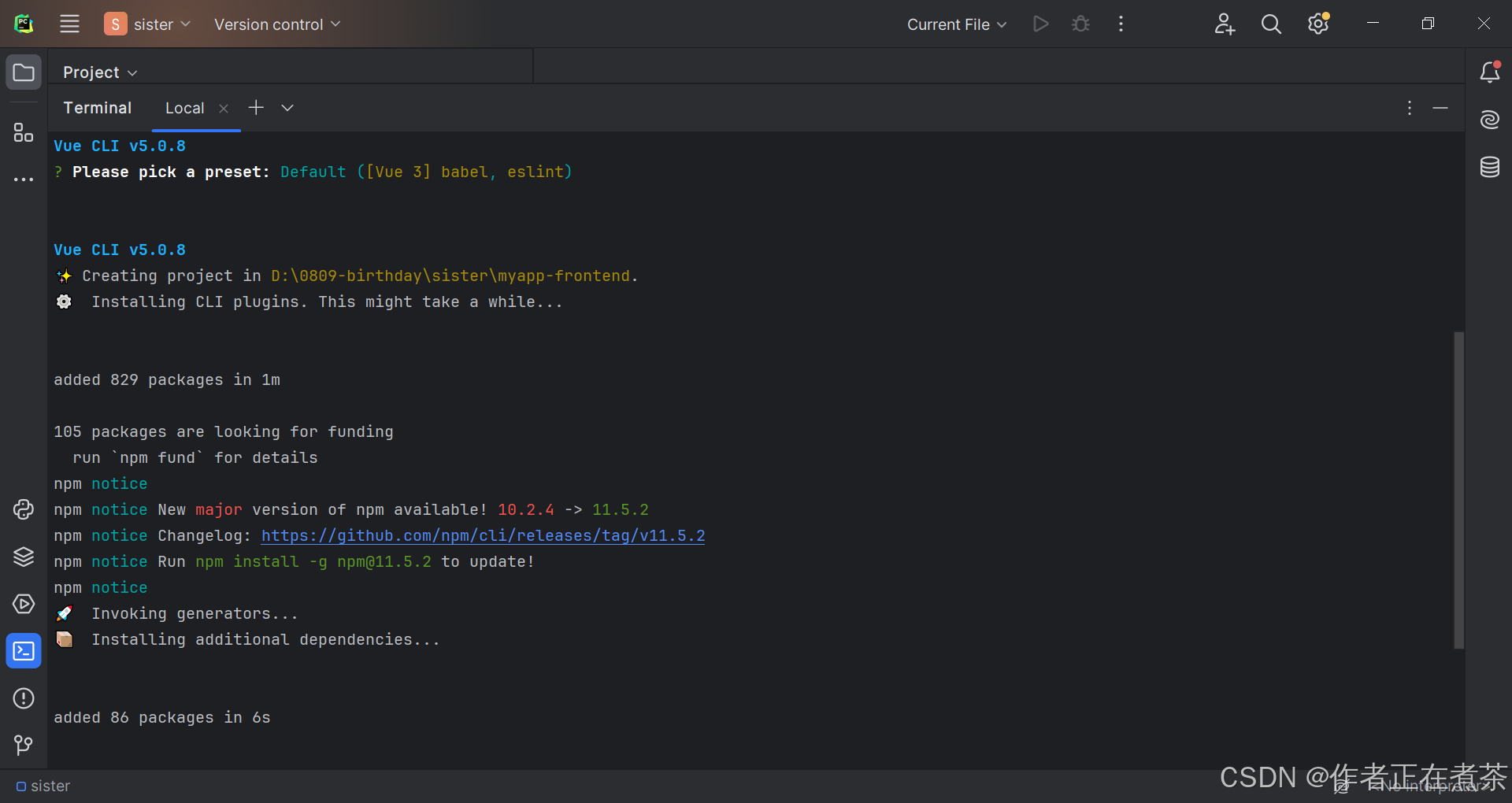Show more tool windows ellipsis

pyautogui.click(x=24, y=179)
